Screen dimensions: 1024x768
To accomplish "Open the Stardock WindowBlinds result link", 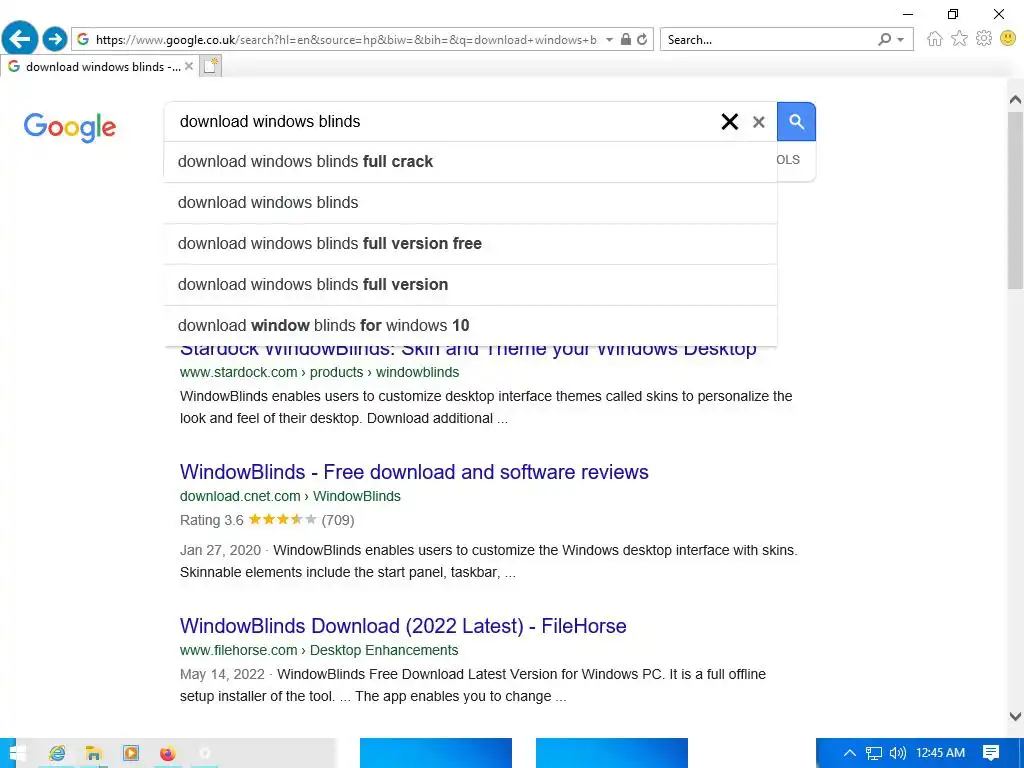I will [x=468, y=351].
